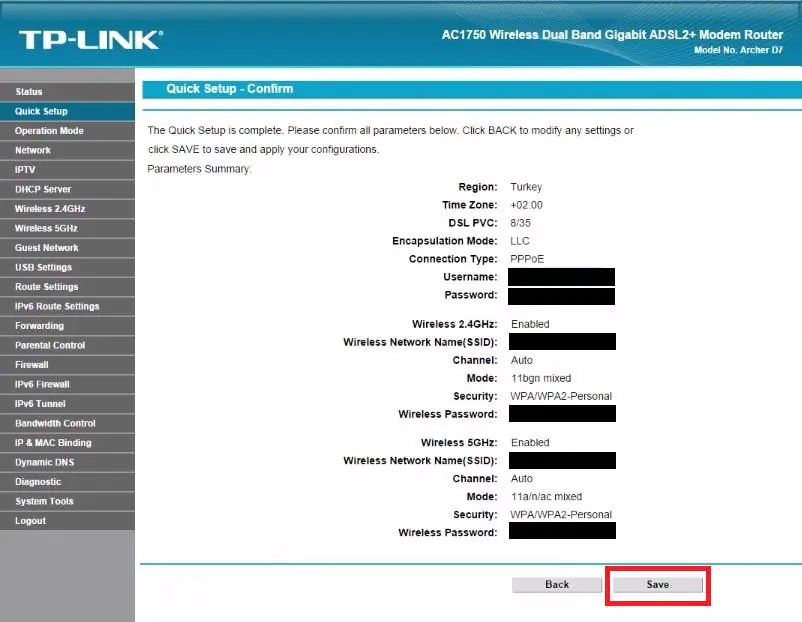Log out of the router
This screenshot has height=622, width=802.
pos(30,520)
